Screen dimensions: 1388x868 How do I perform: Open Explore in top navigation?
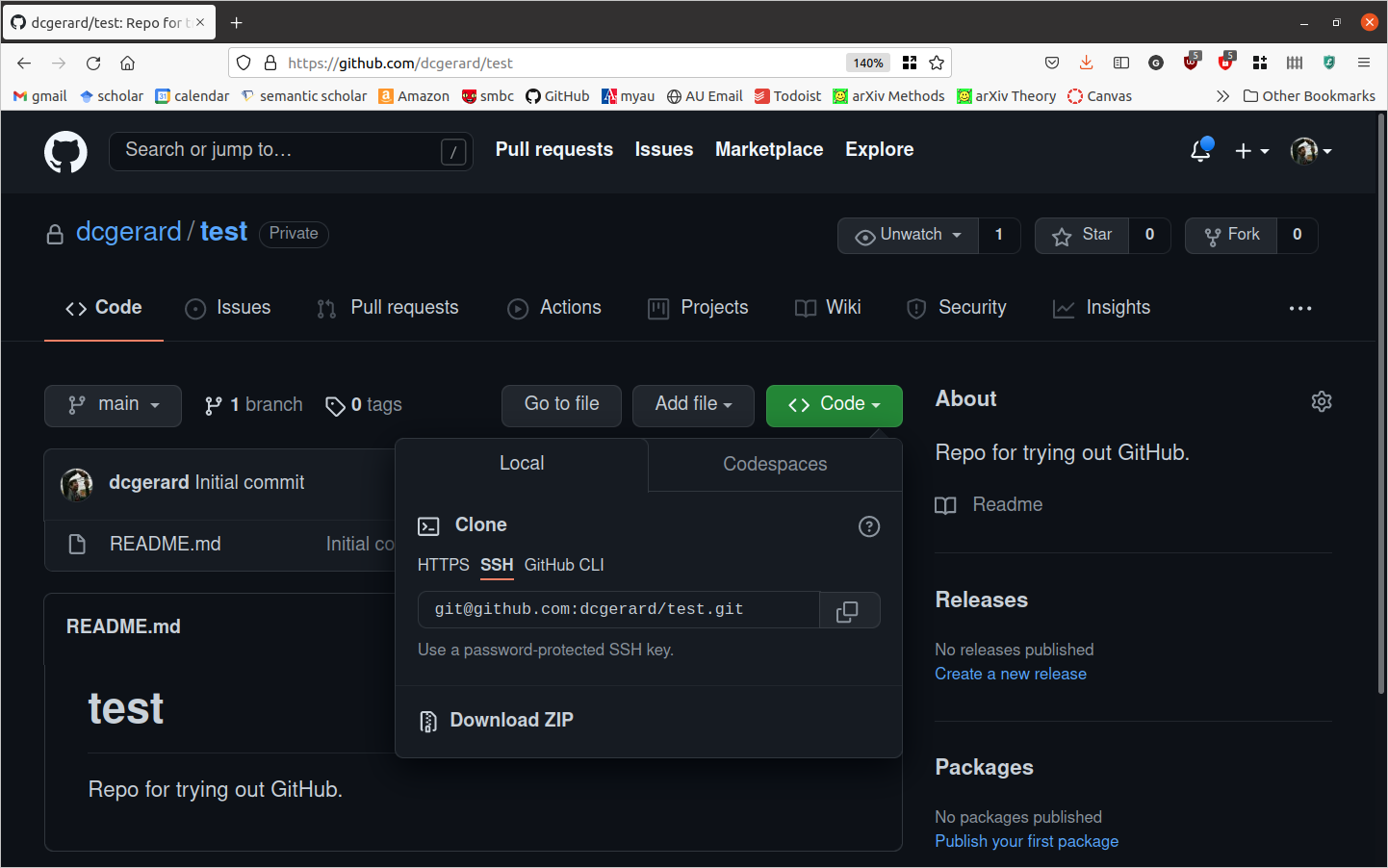[x=880, y=150]
